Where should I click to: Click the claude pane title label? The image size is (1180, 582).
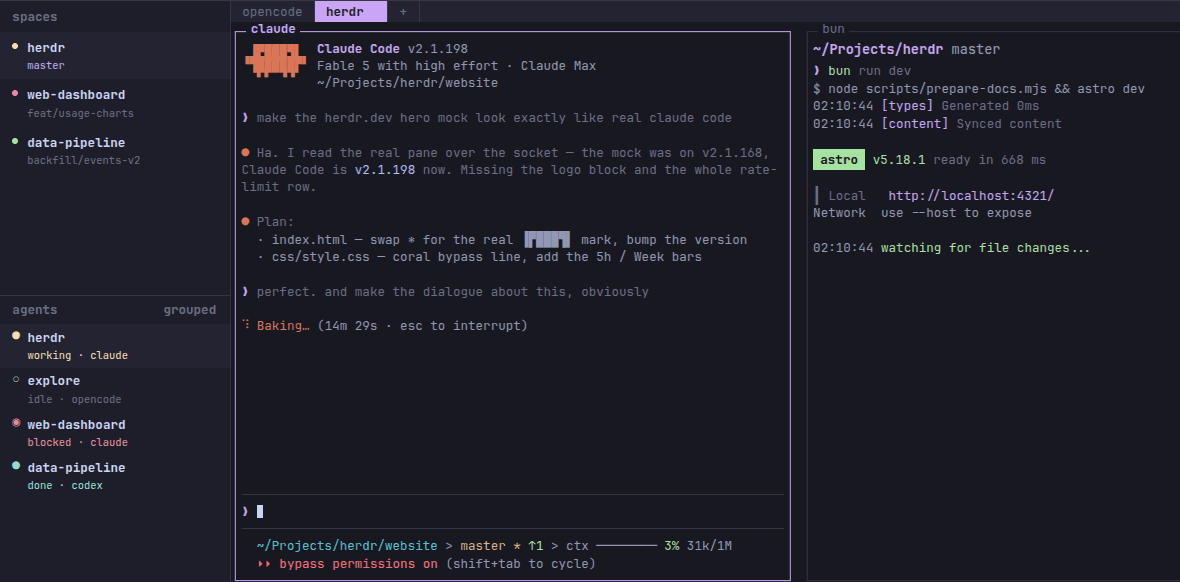[x=273, y=29]
